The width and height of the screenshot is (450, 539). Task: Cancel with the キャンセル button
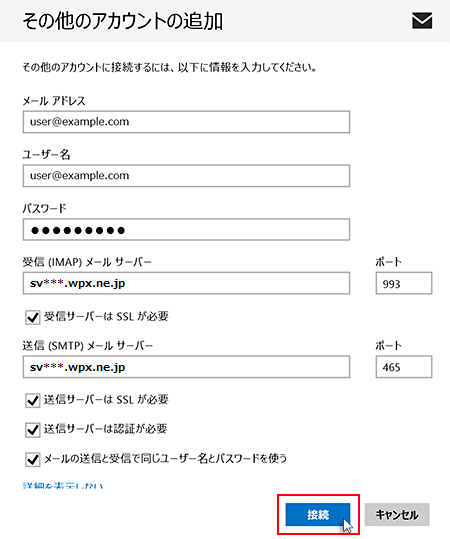(397, 515)
